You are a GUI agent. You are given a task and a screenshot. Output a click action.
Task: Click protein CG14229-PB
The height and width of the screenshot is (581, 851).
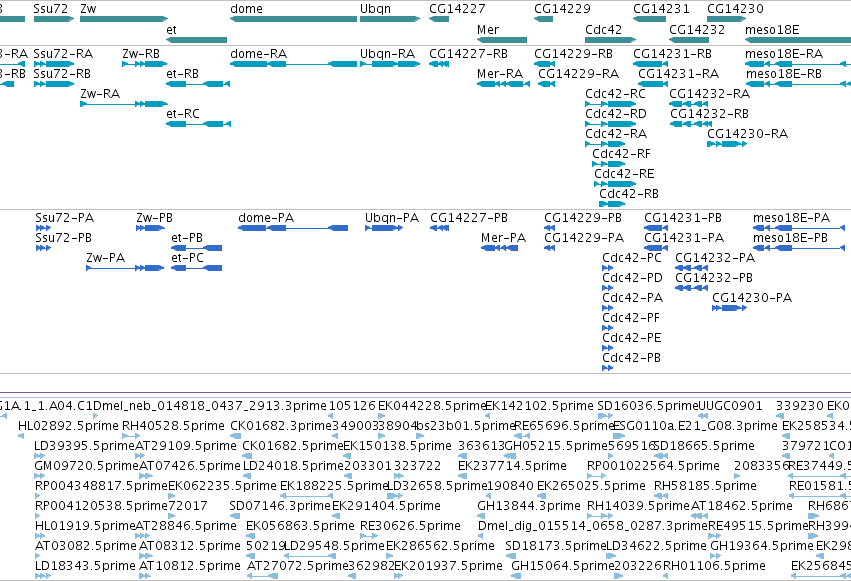click(549, 228)
